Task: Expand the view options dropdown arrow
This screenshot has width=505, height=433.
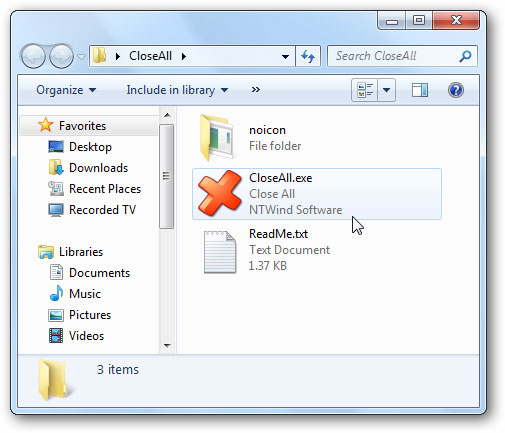Action: [x=386, y=90]
